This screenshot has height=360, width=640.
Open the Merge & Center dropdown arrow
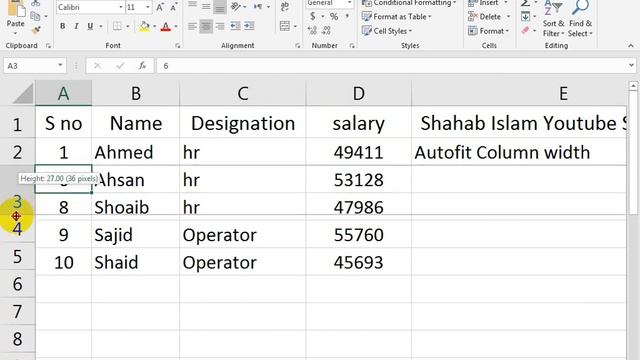click(295, 27)
